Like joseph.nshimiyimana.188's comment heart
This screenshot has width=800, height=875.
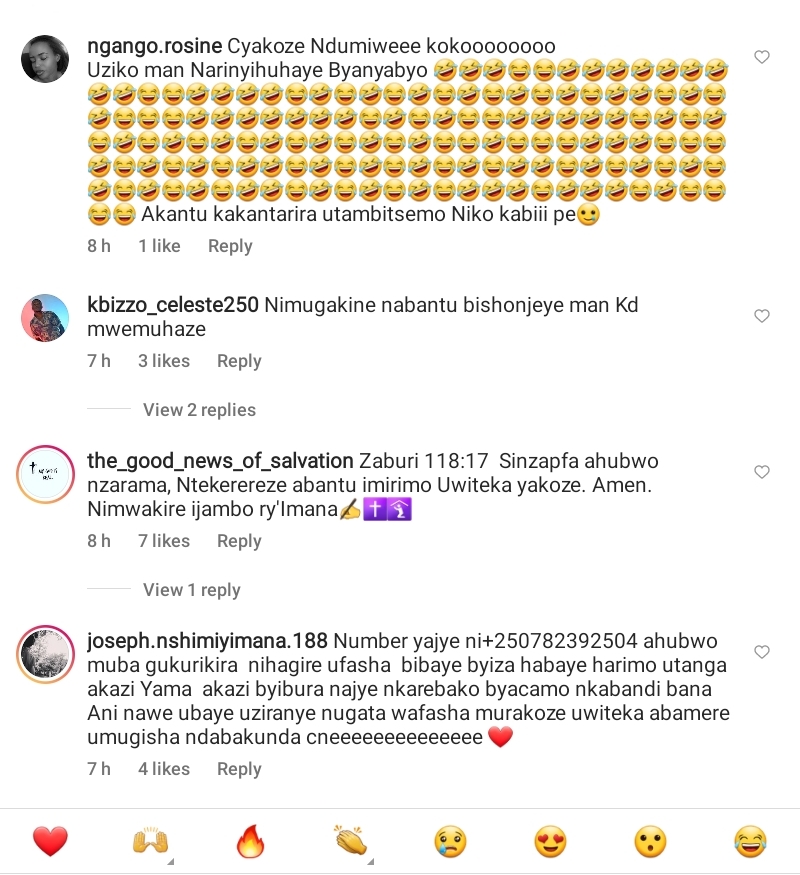[762, 652]
